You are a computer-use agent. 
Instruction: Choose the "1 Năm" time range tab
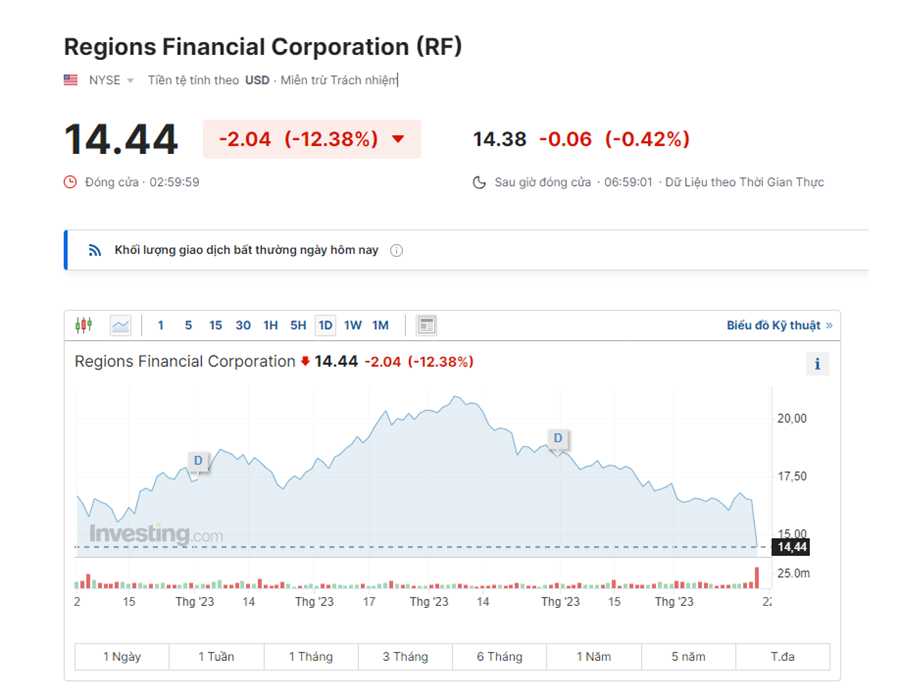(594, 657)
